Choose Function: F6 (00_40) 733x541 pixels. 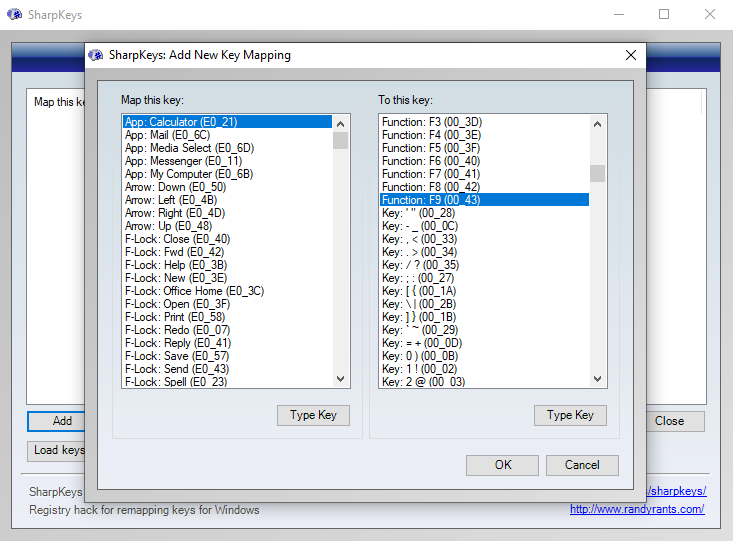[484, 161]
